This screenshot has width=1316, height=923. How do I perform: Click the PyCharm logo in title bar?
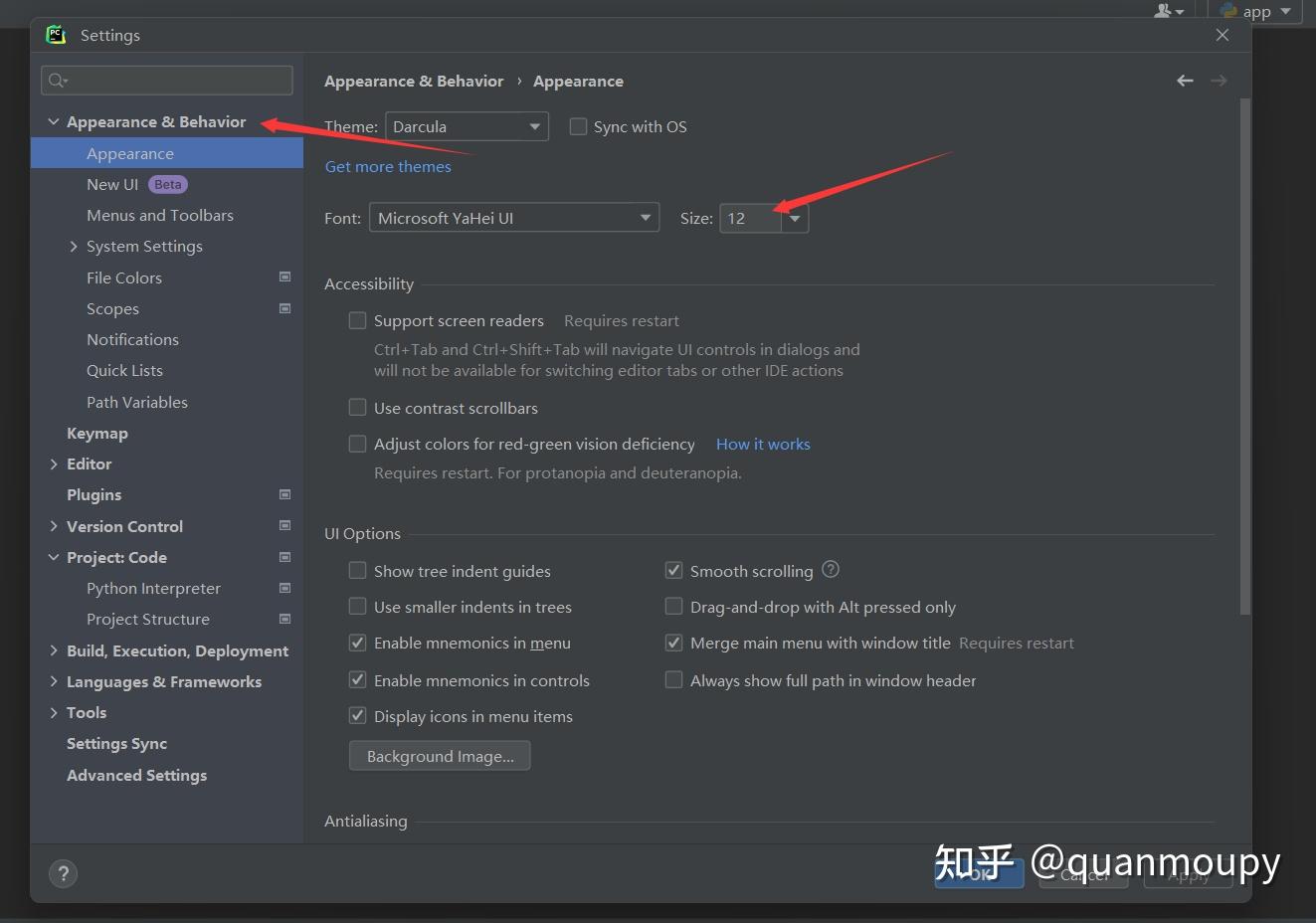tap(56, 35)
